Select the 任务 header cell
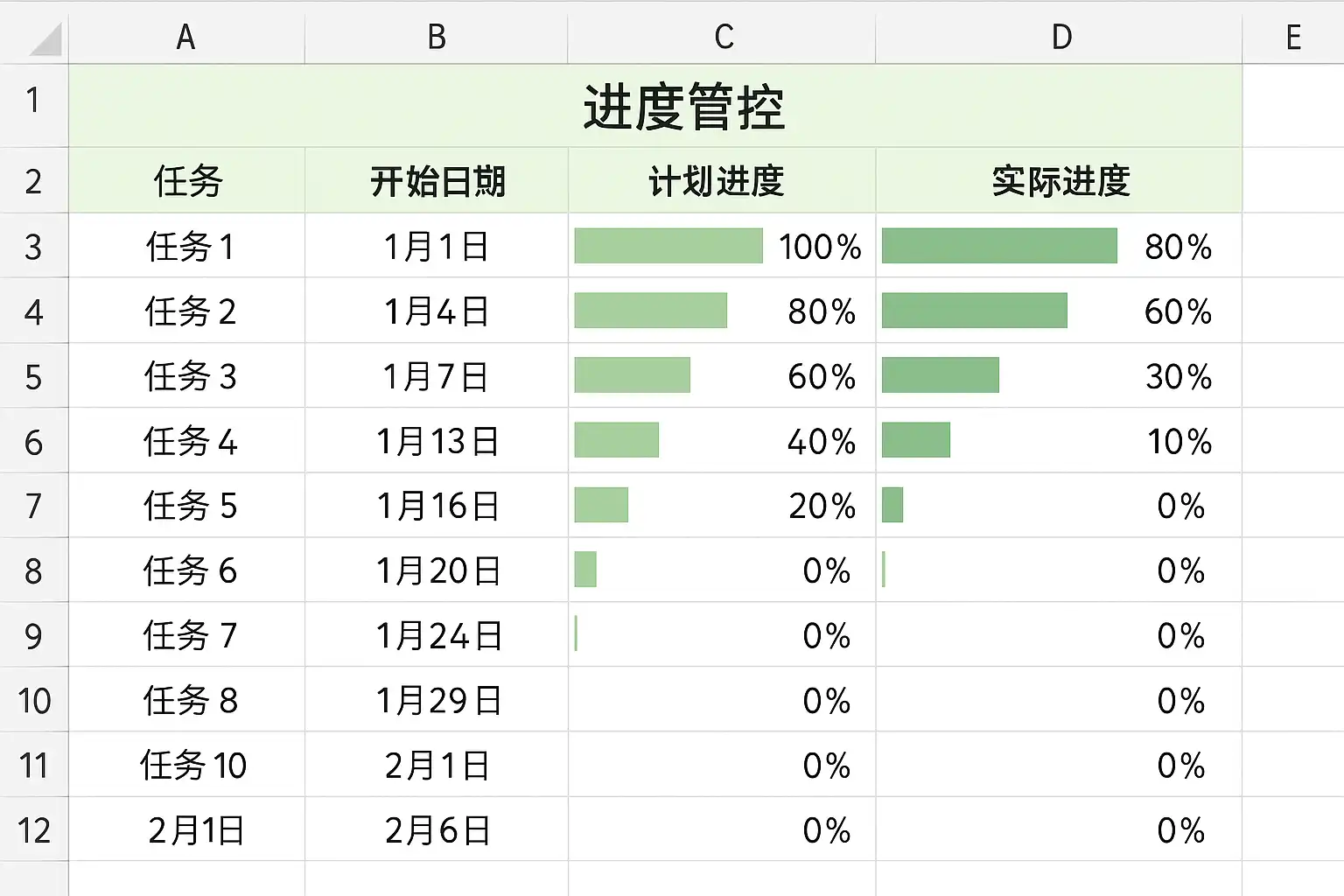 187,181
